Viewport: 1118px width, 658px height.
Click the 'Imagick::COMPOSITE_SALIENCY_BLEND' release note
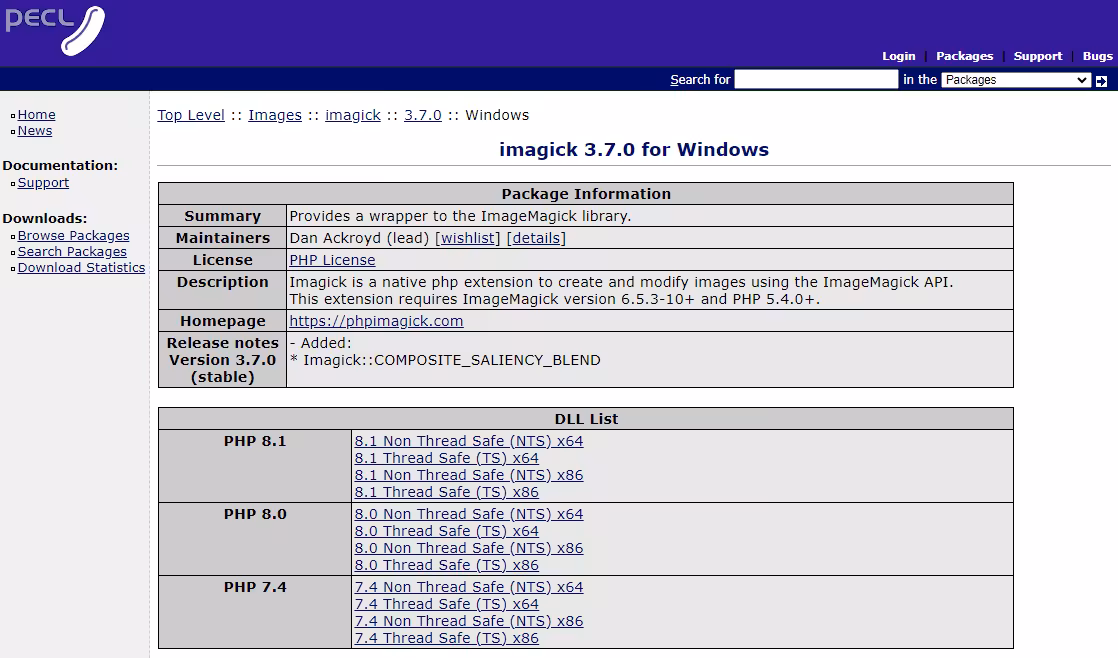pos(451,360)
